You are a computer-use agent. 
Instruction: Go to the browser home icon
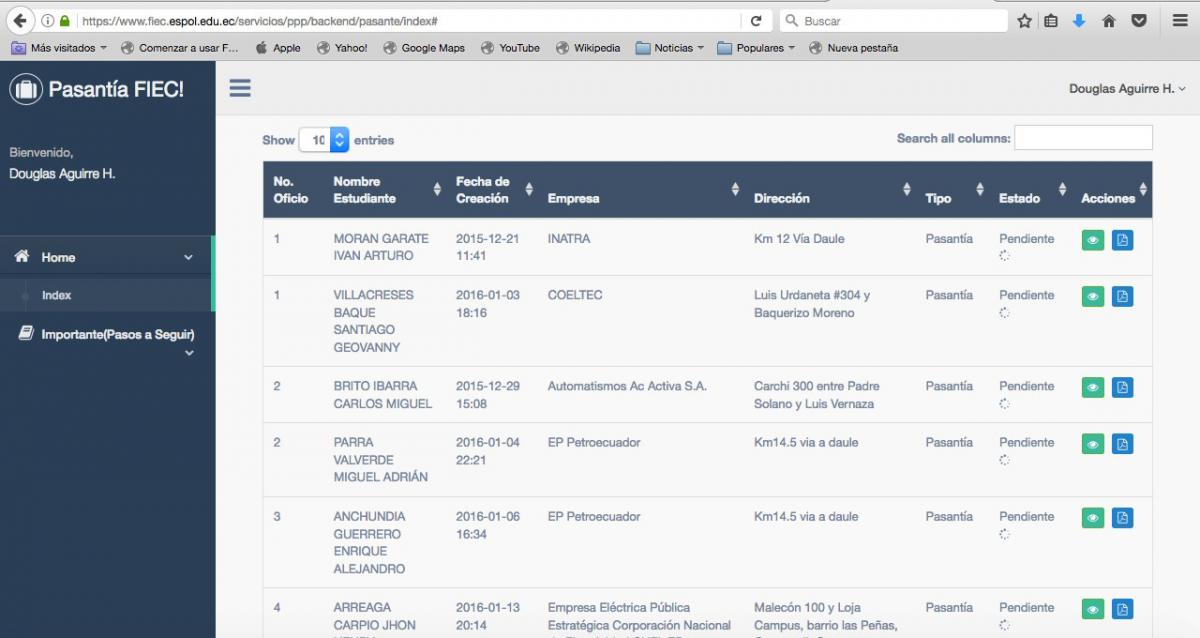[1109, 20]
